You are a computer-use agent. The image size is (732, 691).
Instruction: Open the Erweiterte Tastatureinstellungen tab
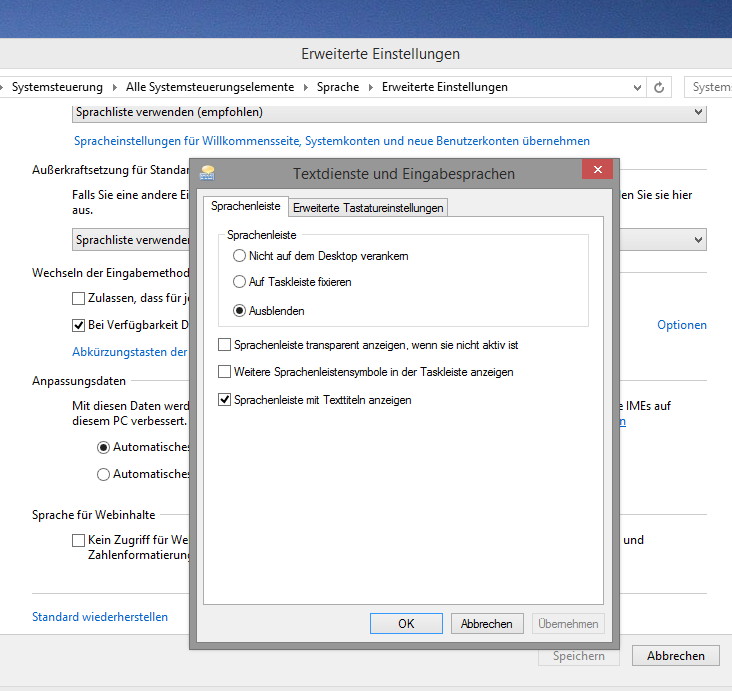[368, 208]
